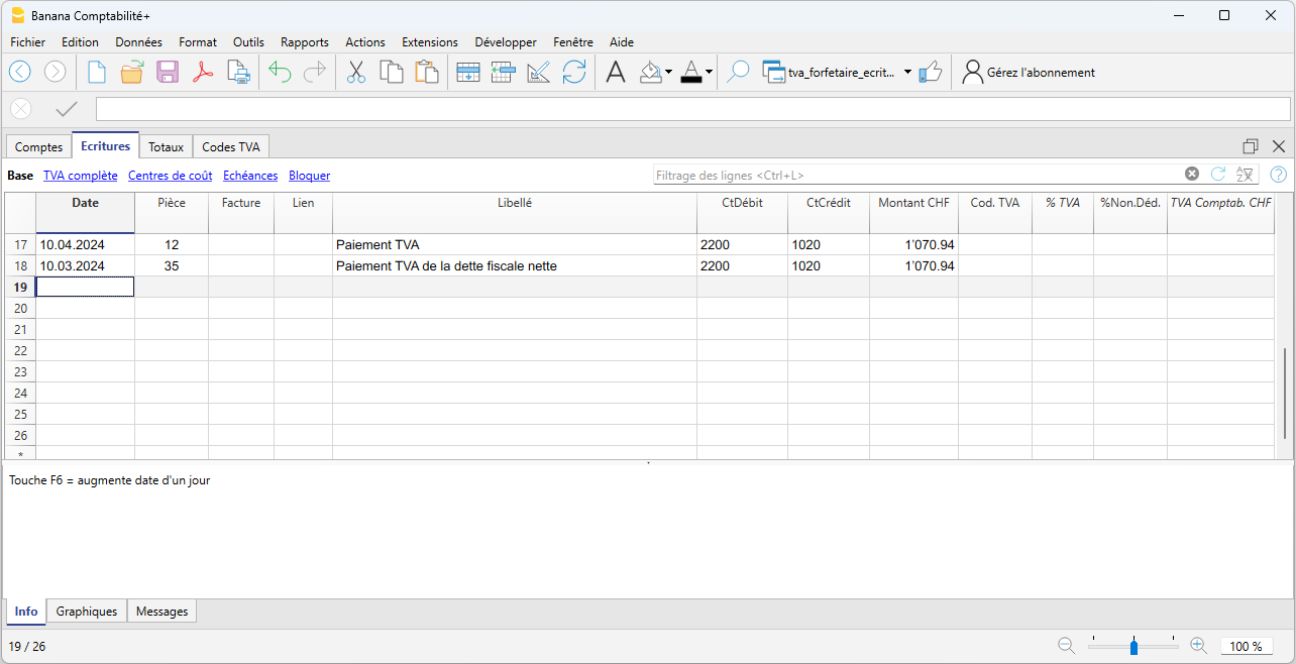Click the filter refresh icon
1296x664 pixels.
click(x=1218, y=174)
